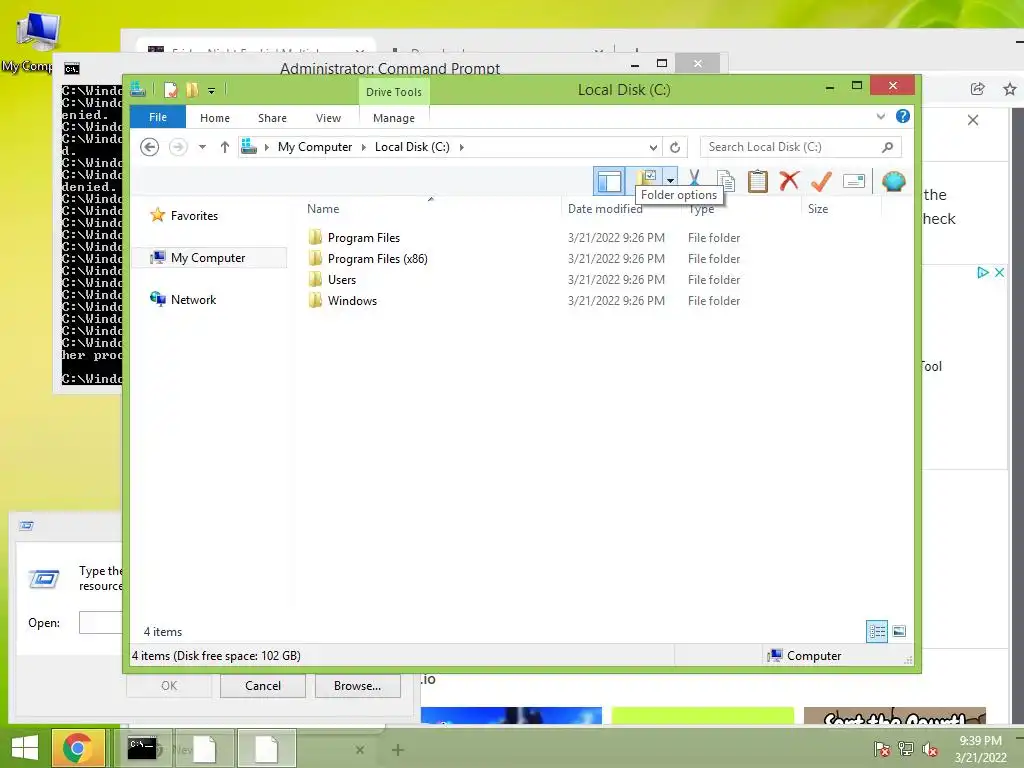Switch to the Share ribbon tab
The image size is (1024, 768).
[272, 118]
